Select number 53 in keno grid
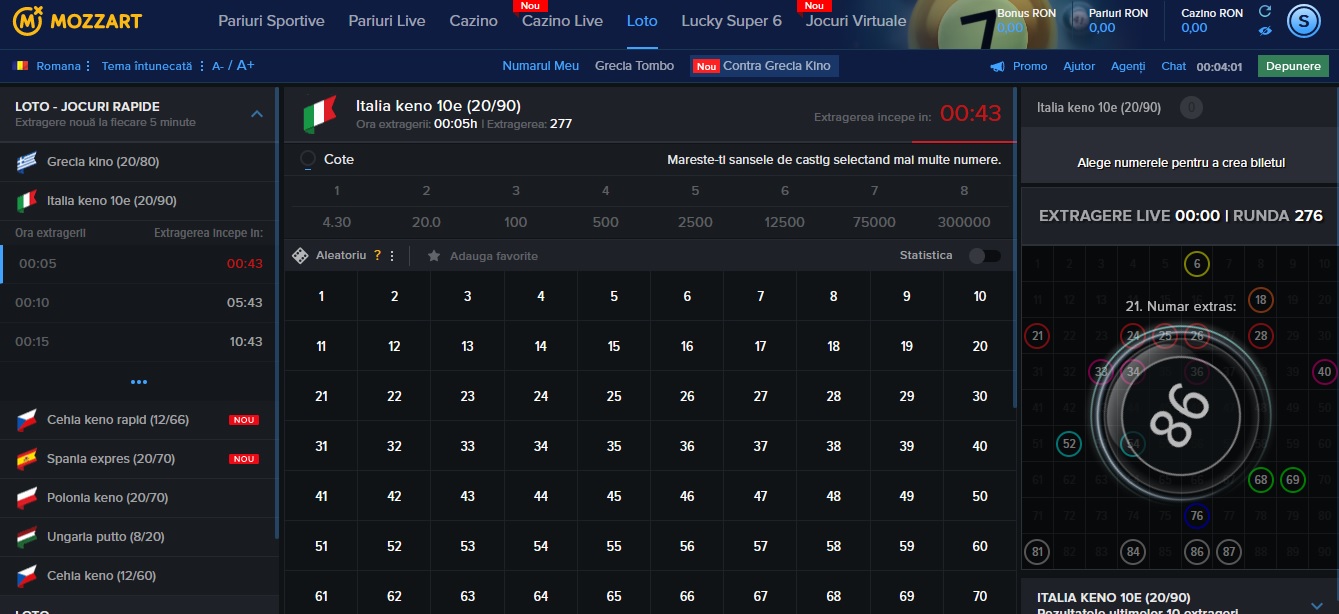This screenshot has width=1339, height=614. [x=467, y=546]
